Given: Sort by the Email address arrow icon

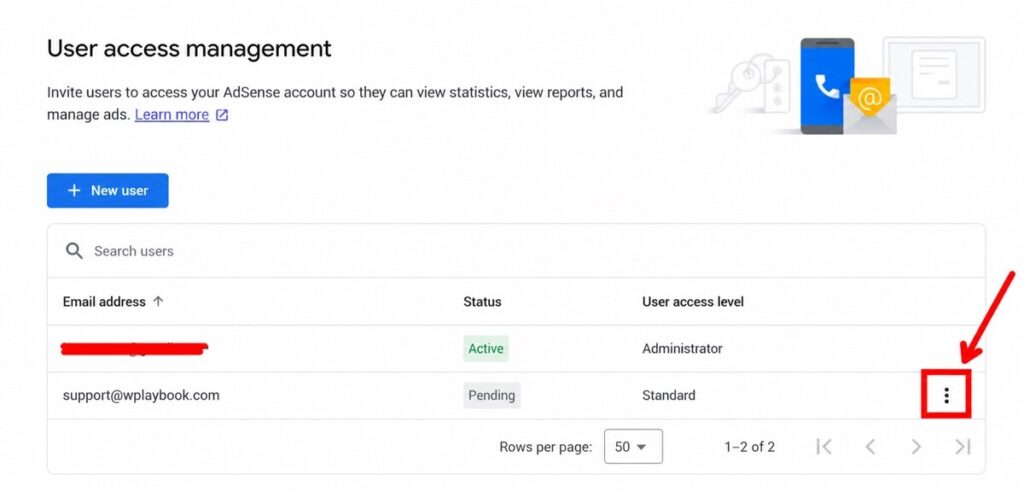Looking at the screenshot, I should point(157,302).
